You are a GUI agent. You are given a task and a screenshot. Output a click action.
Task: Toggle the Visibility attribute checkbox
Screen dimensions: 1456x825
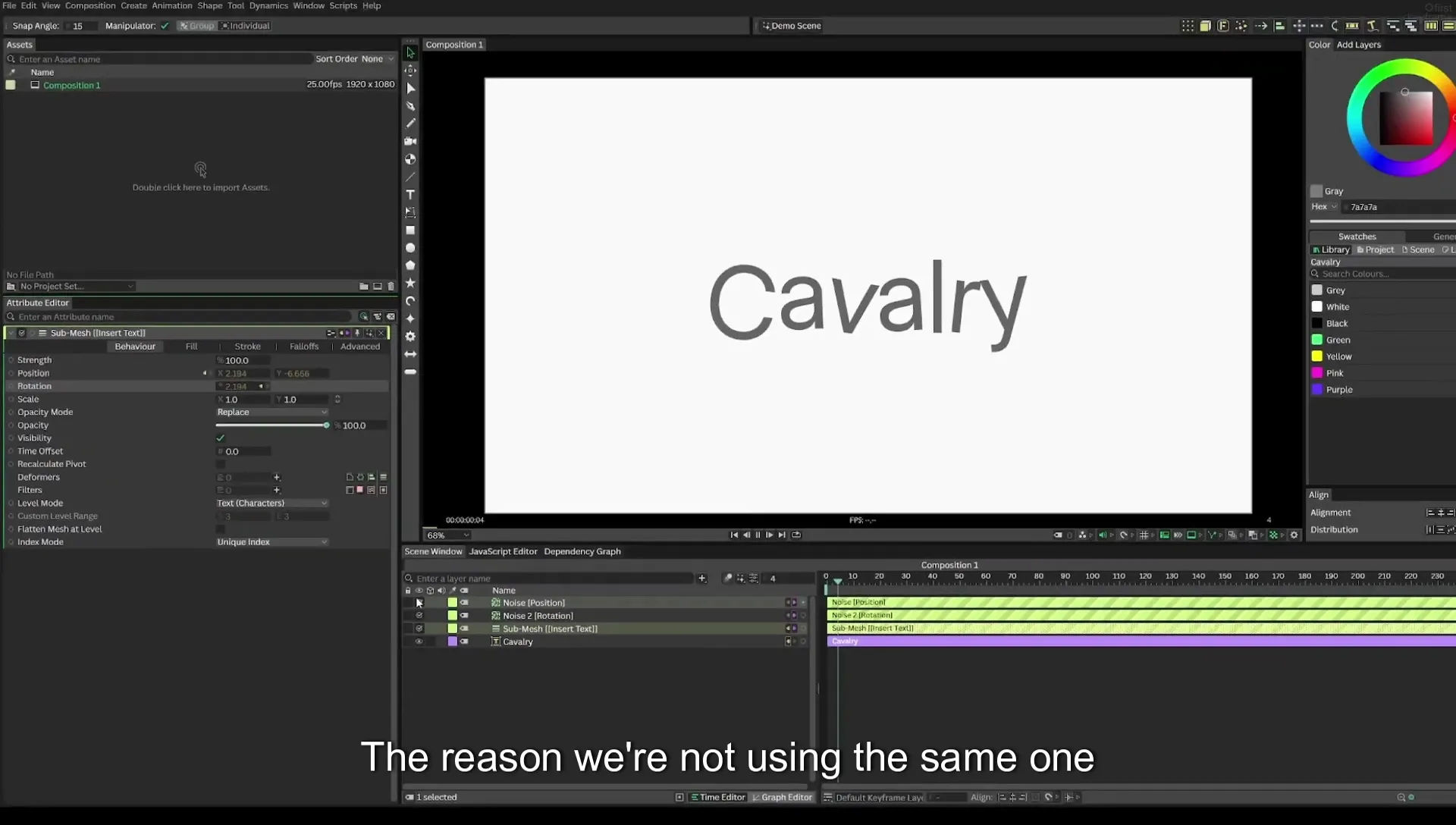221,438
